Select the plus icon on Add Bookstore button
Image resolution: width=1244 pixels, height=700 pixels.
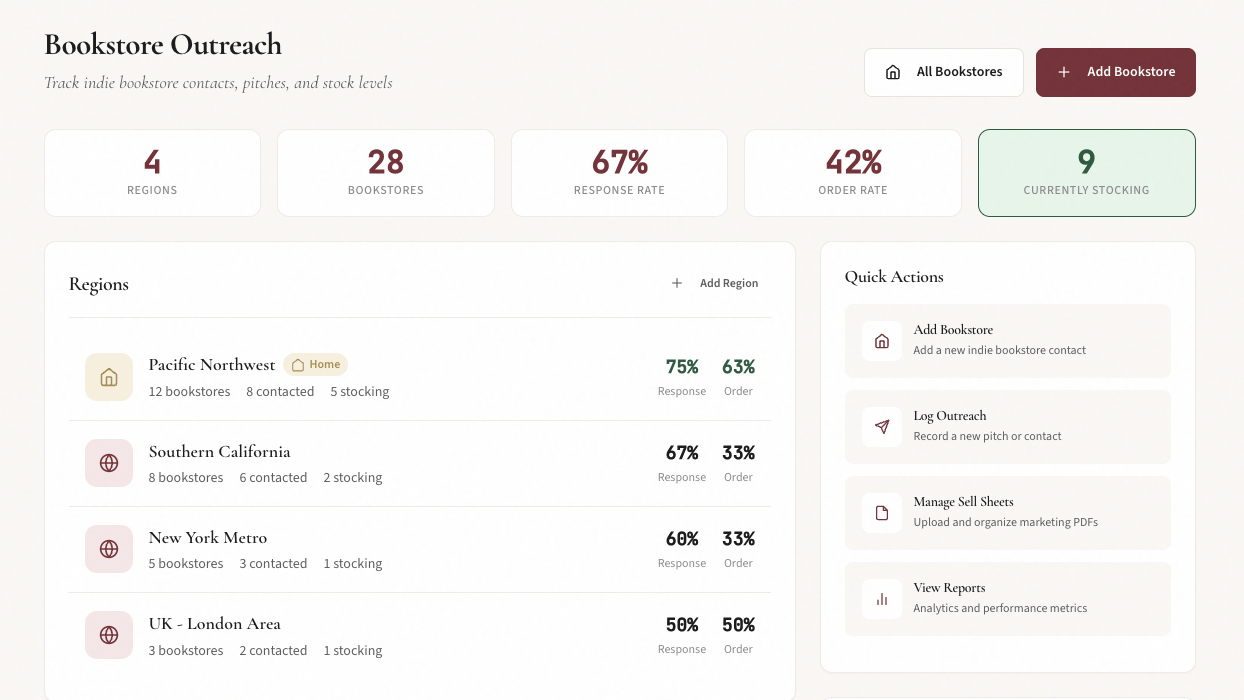[x=1064, y=72]
